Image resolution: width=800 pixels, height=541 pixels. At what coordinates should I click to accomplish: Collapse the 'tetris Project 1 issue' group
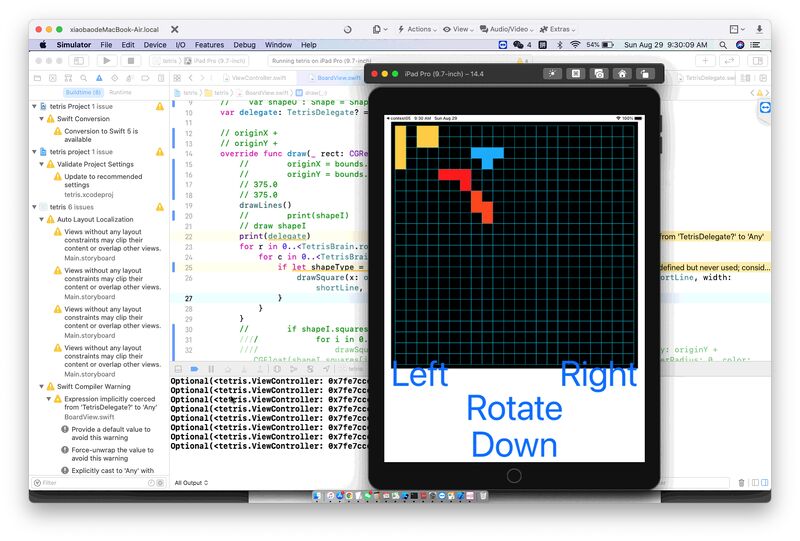click(34, 106)
